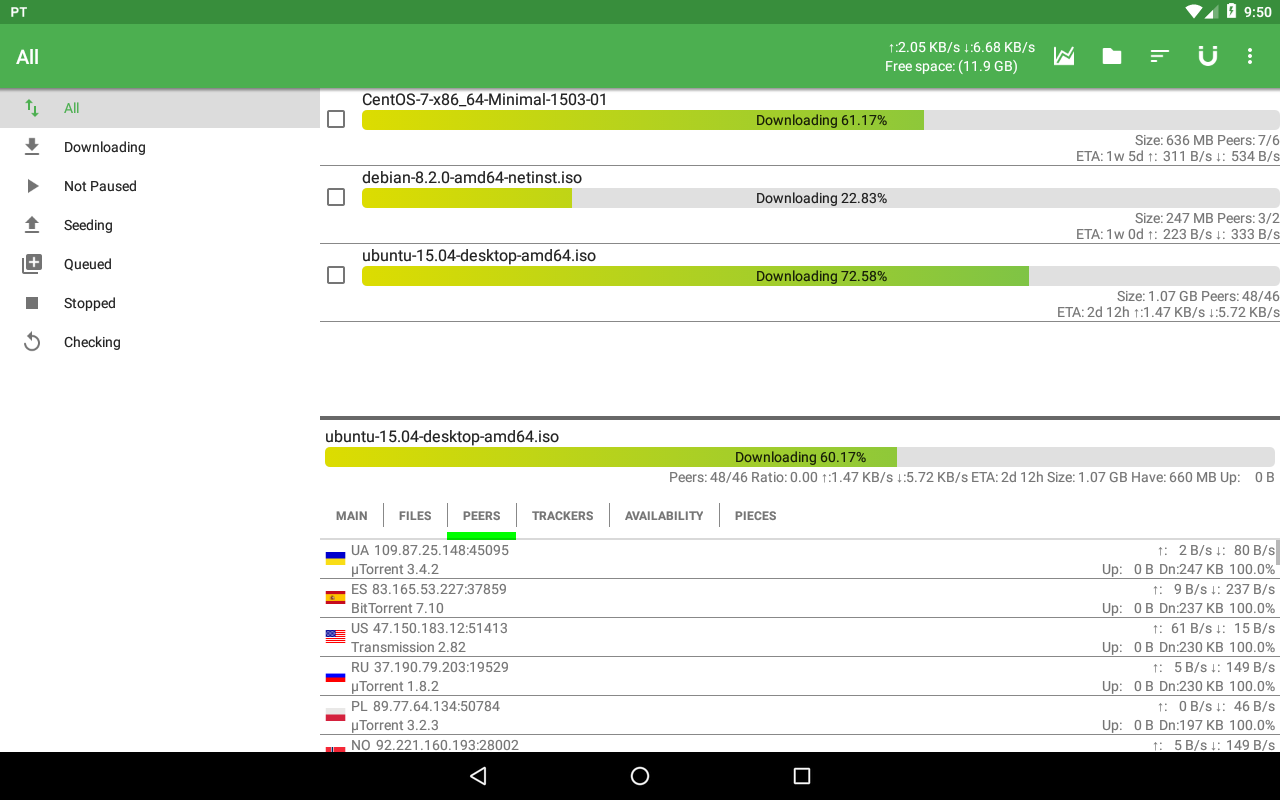Tap the Not Paused play icon

[x=32, y=186]
